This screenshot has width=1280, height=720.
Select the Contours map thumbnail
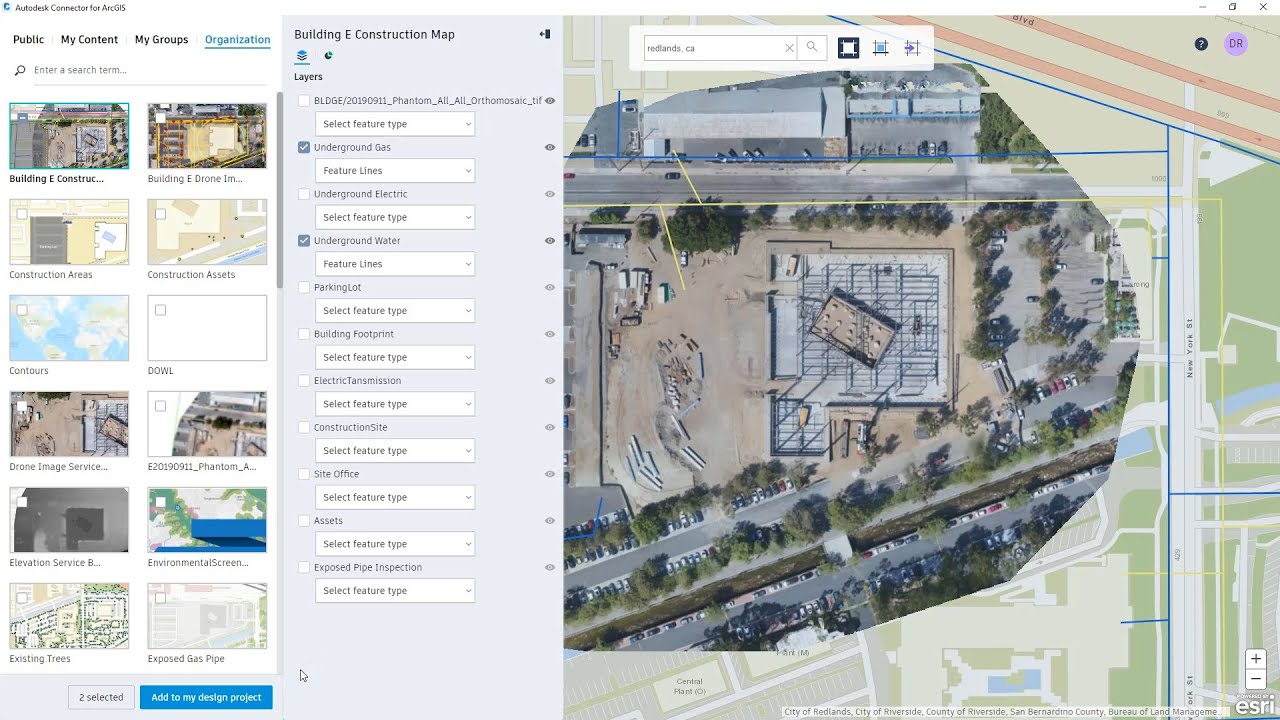point(69,328)
